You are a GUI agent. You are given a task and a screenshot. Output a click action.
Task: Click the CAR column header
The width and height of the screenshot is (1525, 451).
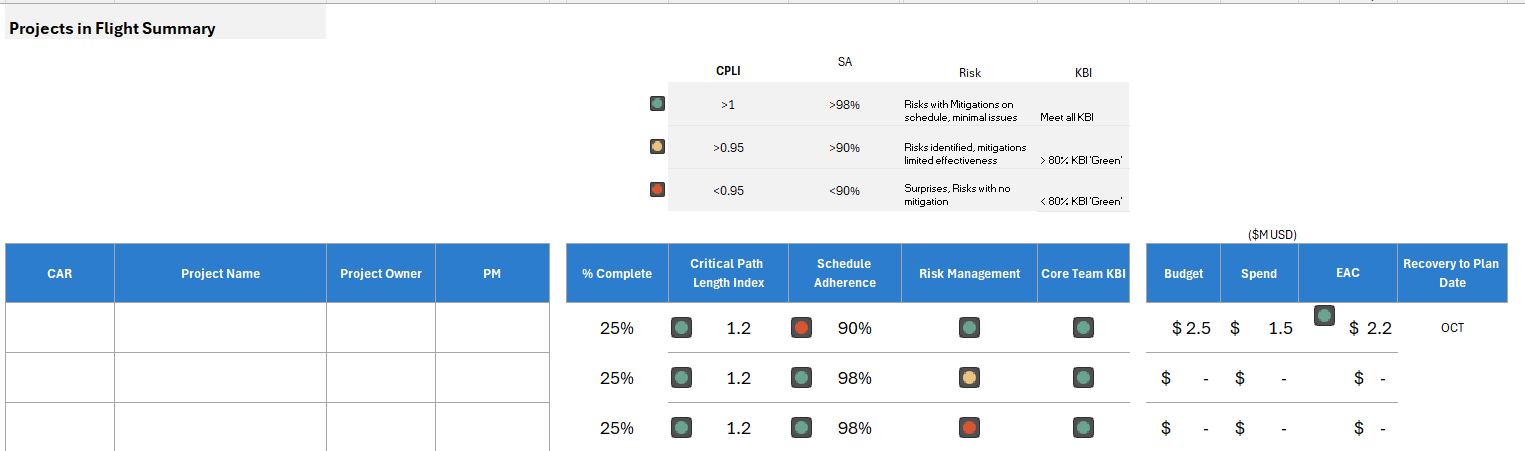(x=60, y=273)
